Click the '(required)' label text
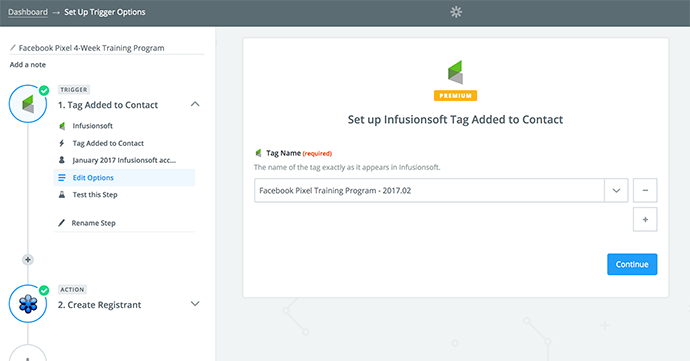The height and width of the screenshot is (361, 690). pyautogui.click(x=317, y=153)
